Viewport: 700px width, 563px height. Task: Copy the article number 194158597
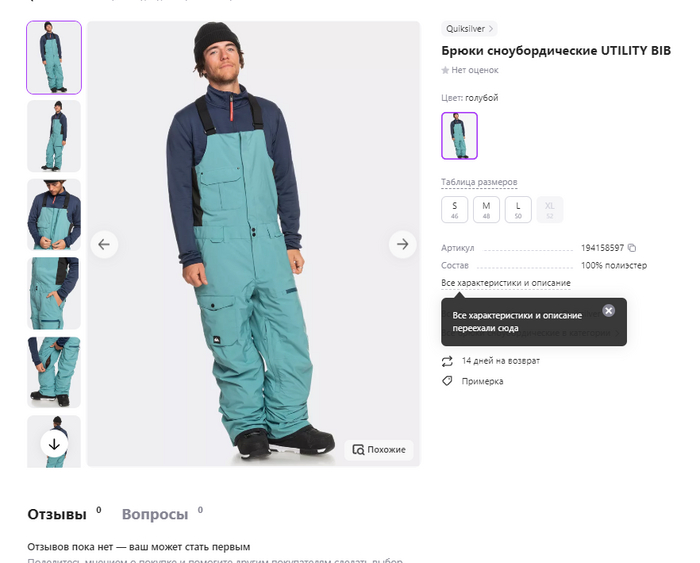tap(632, 247)
